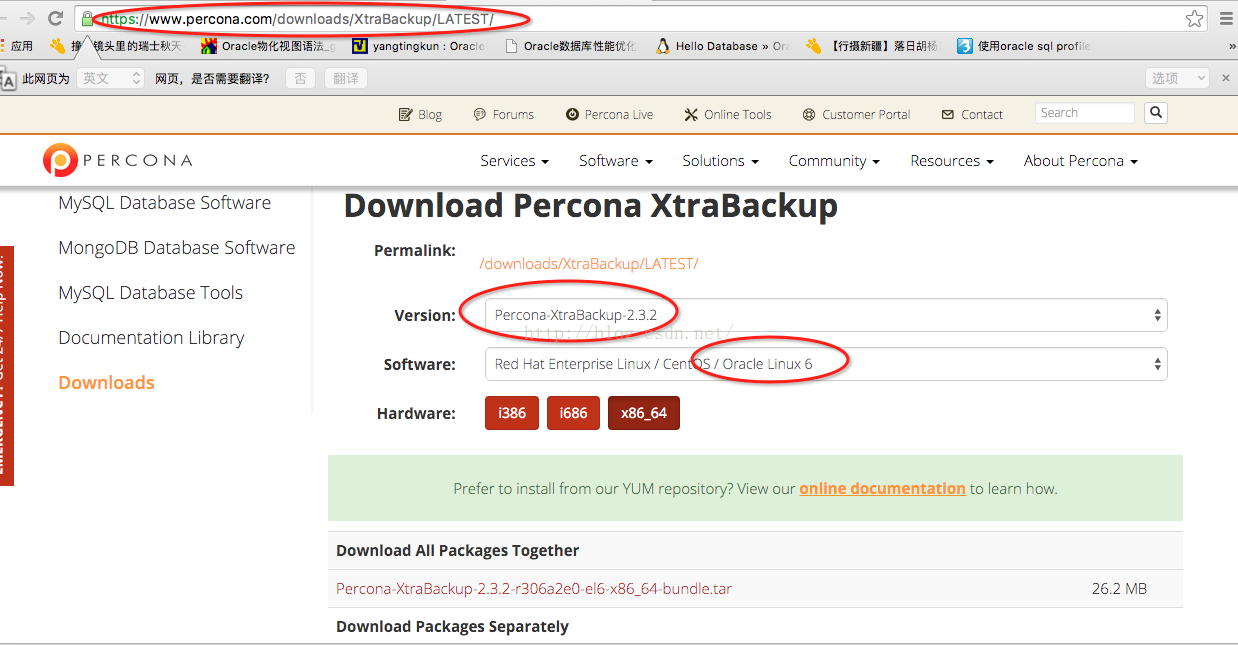Select Downloads in the sidebar

(106, 383)
